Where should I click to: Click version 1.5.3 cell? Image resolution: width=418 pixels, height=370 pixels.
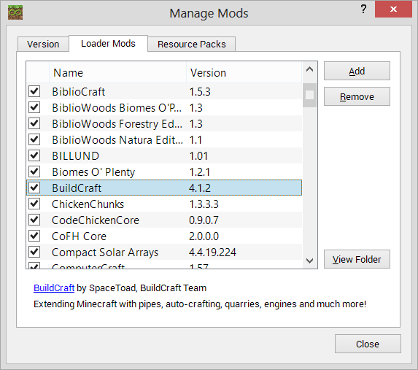pyautogui.click(x=200, y=92)
